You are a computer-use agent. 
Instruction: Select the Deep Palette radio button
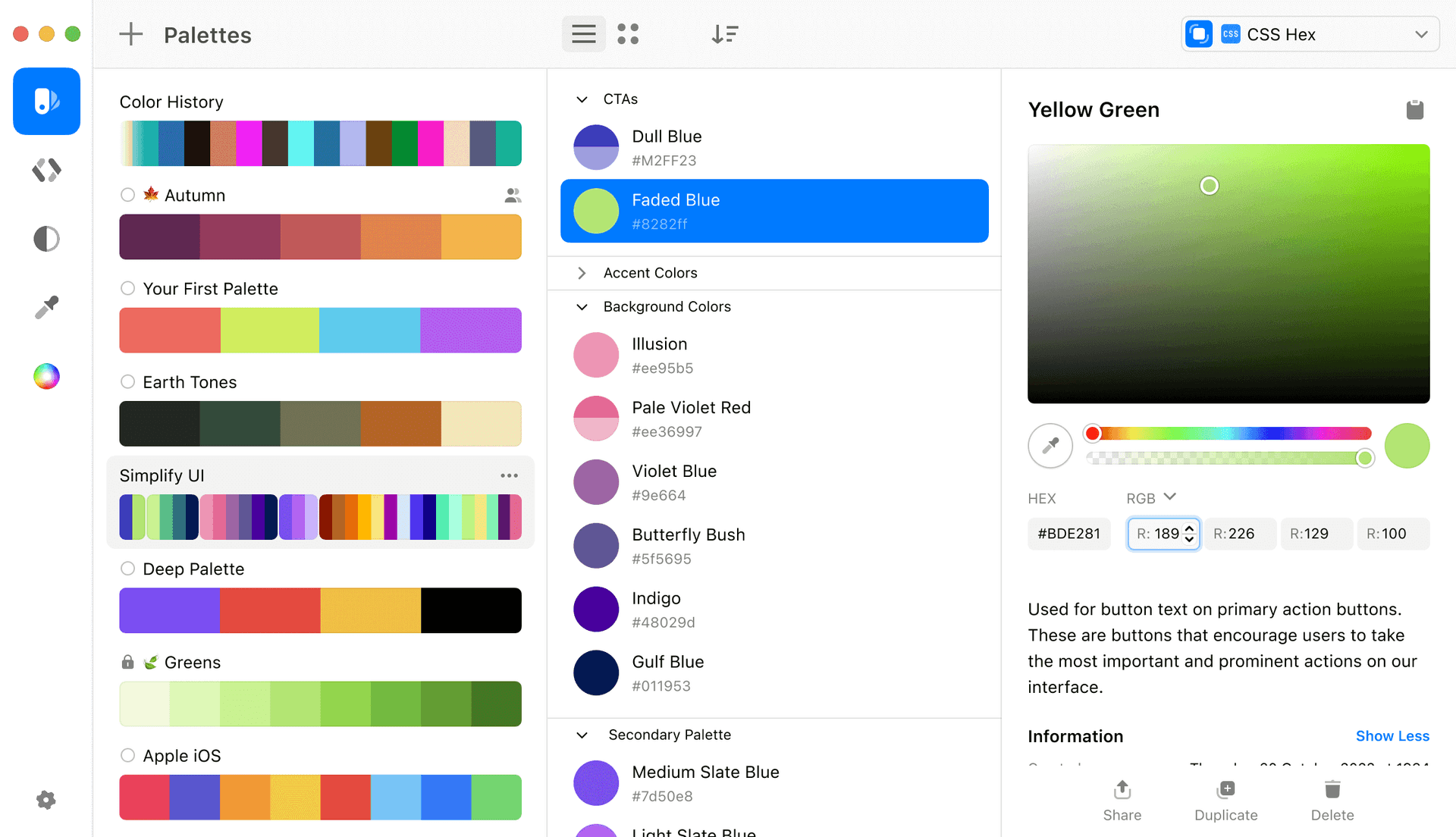(127, 569)
